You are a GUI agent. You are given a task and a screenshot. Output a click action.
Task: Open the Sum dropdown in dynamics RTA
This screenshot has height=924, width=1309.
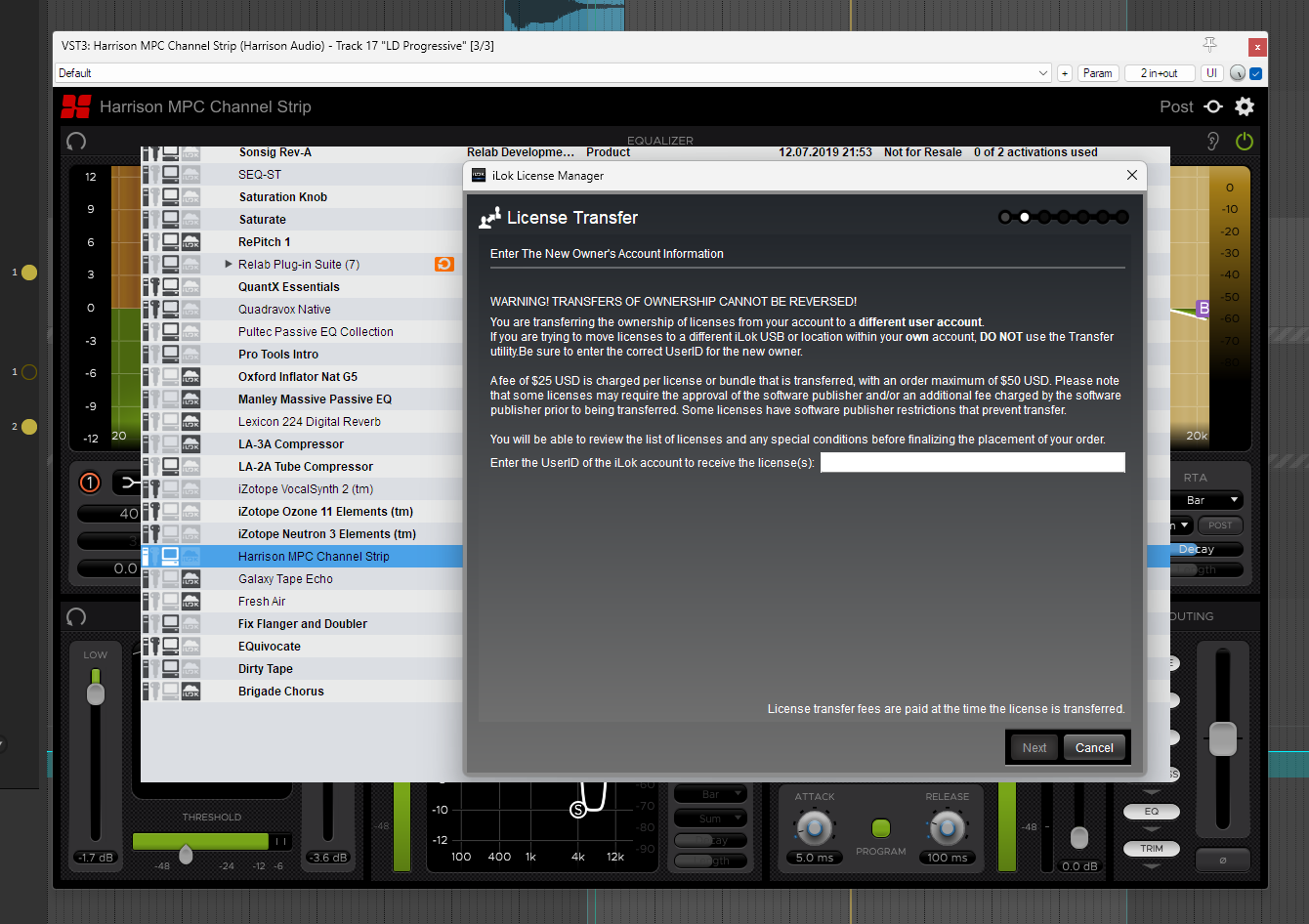tap(710, 819)
